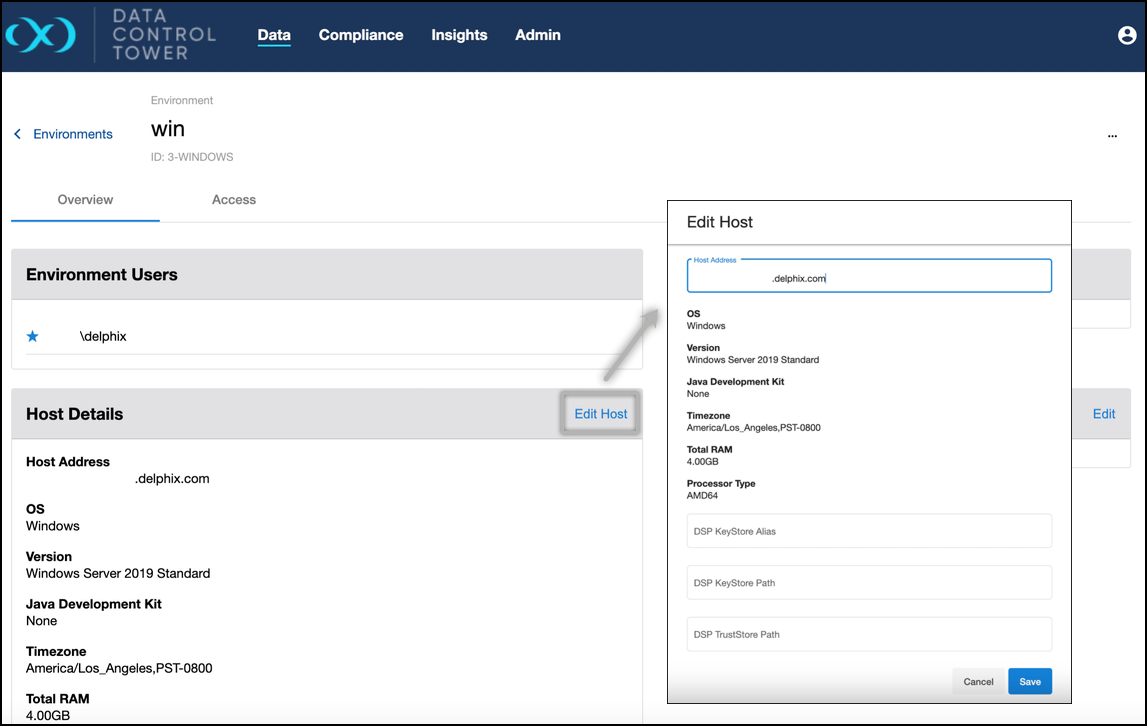Switch to the Access tab
The width and height of the screenshot is (1147, 726).
(234, 200)
